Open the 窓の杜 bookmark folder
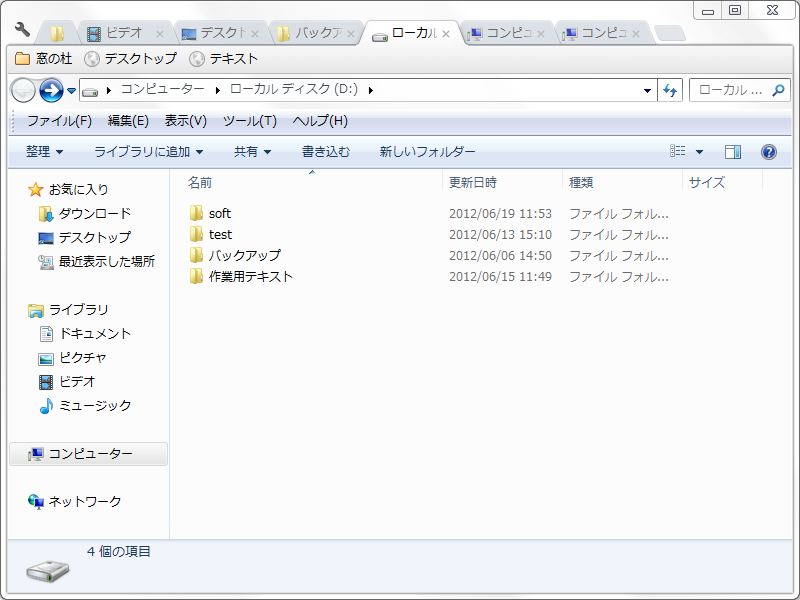This screenshot has height=600, width=800. [44, 59]
